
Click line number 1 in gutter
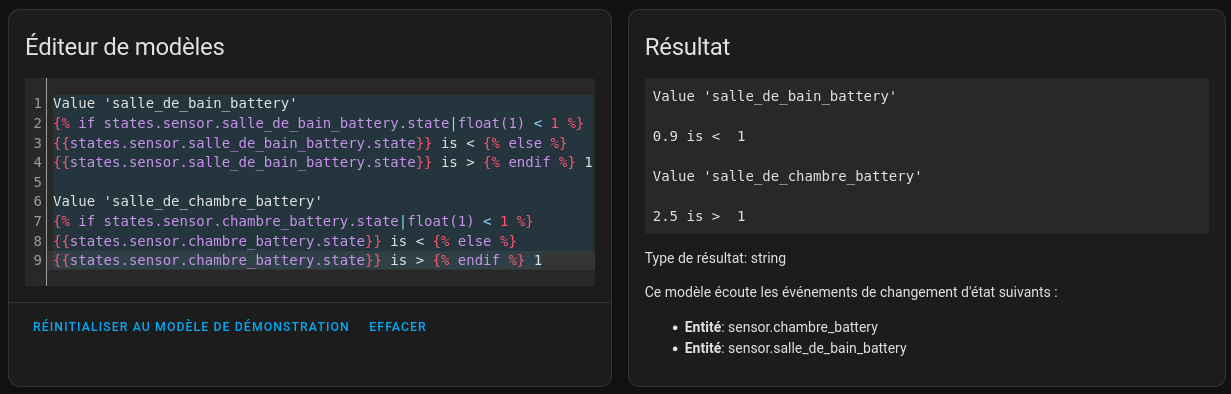coord(37,103)
